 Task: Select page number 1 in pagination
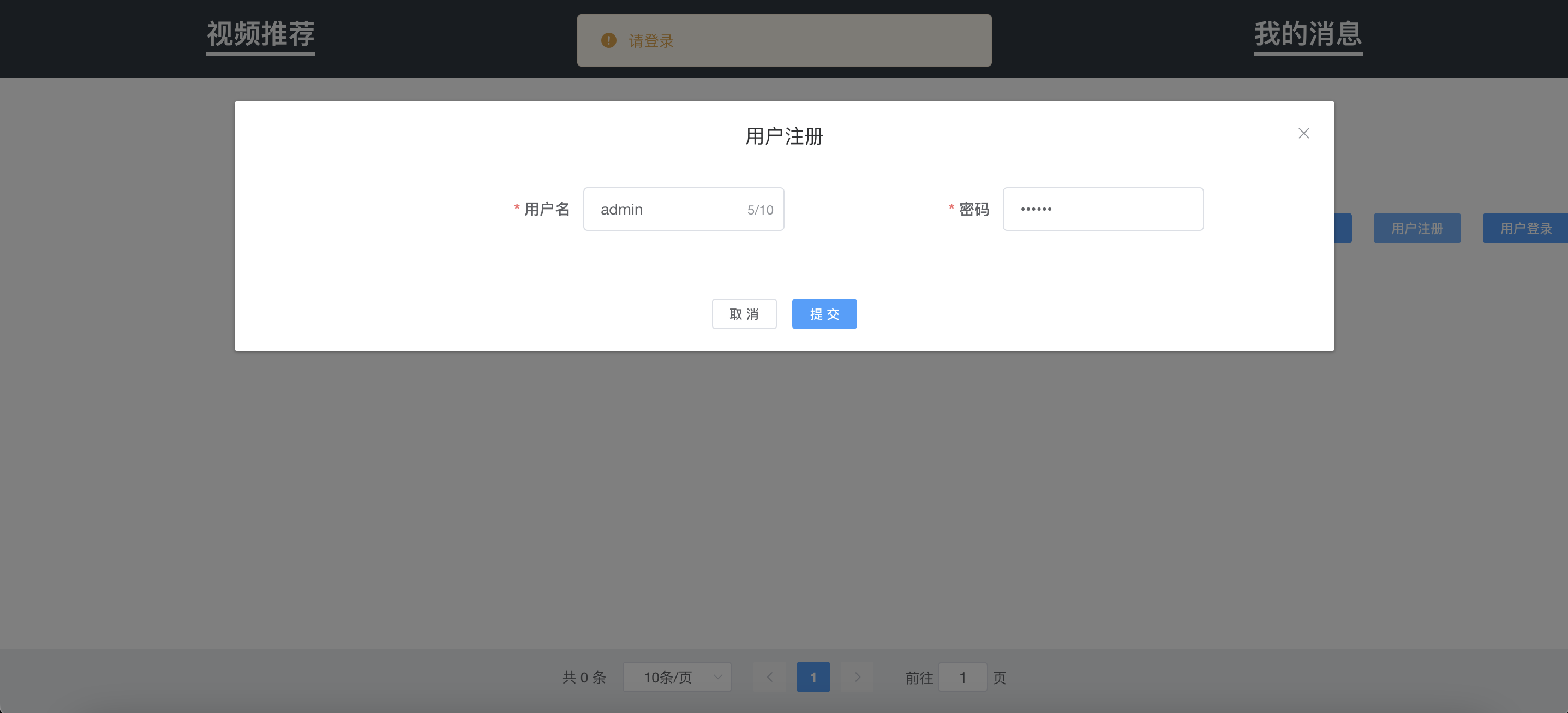(812, 677)
